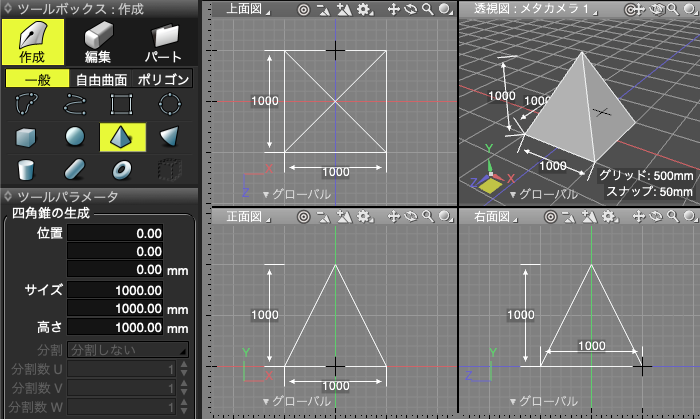
Task: Pick the closed curve drawing tool
Action: 27,104
